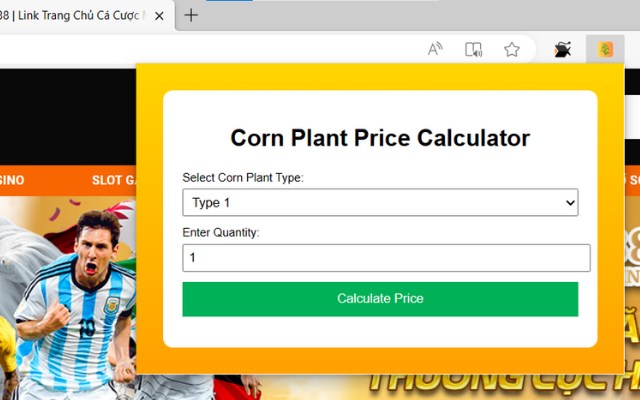The height and width of the screenshot is (400, 640).
Task: Click the black extension icon in toolbar
Action: point(563,49)
